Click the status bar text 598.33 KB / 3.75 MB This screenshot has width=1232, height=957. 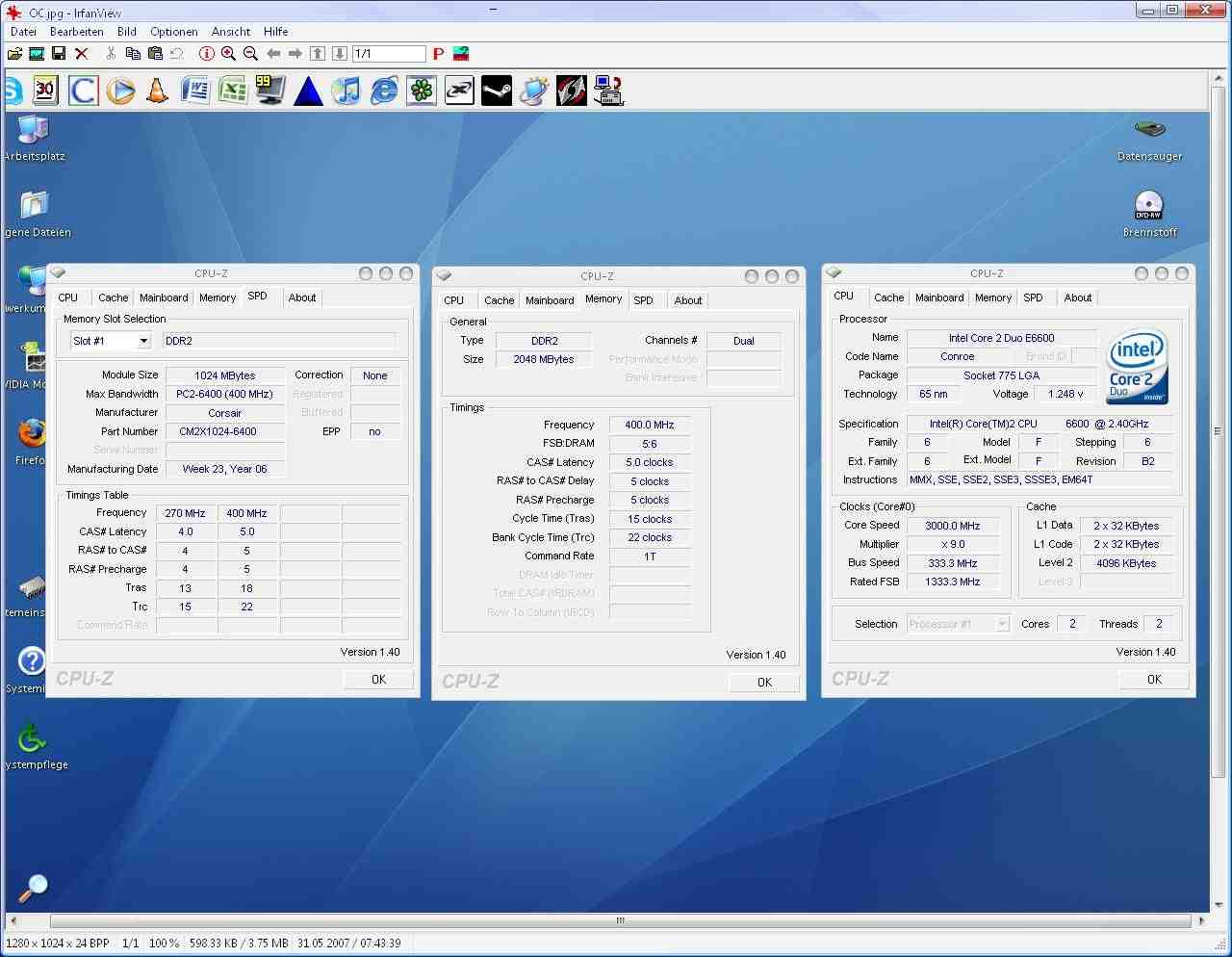click(239, 944)
